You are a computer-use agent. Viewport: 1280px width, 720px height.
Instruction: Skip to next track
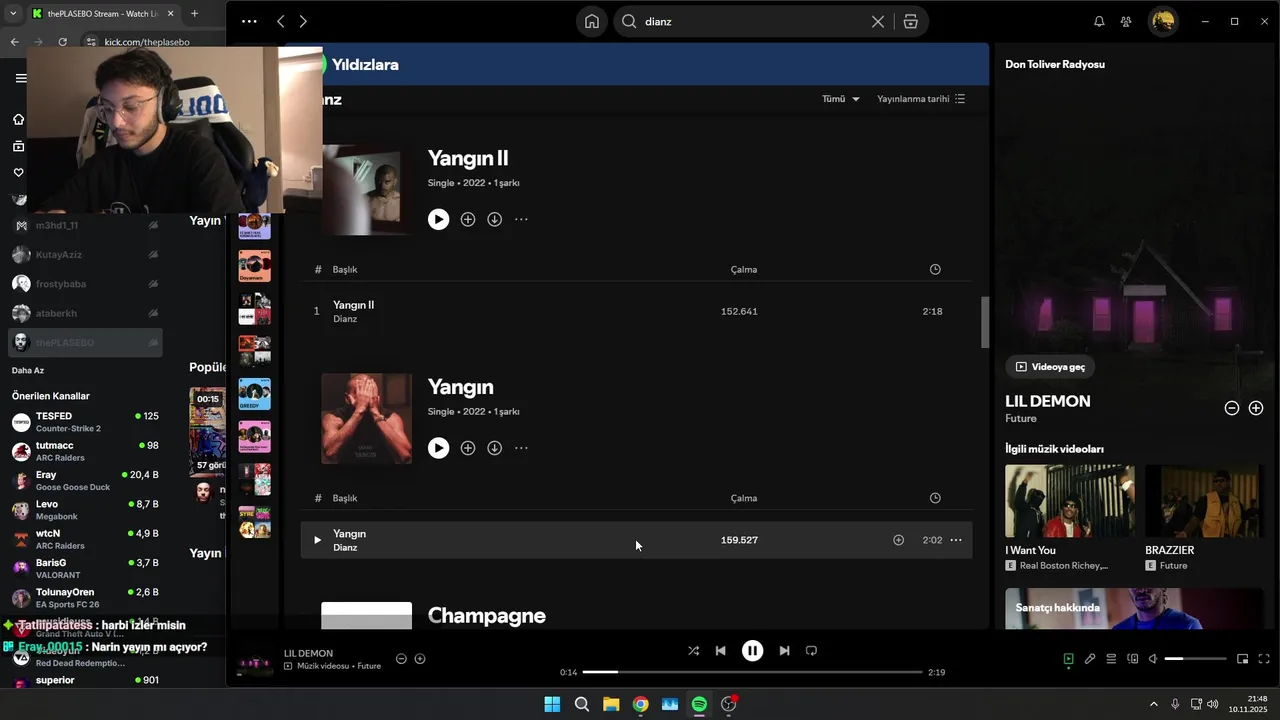click(x=784, y=651)
